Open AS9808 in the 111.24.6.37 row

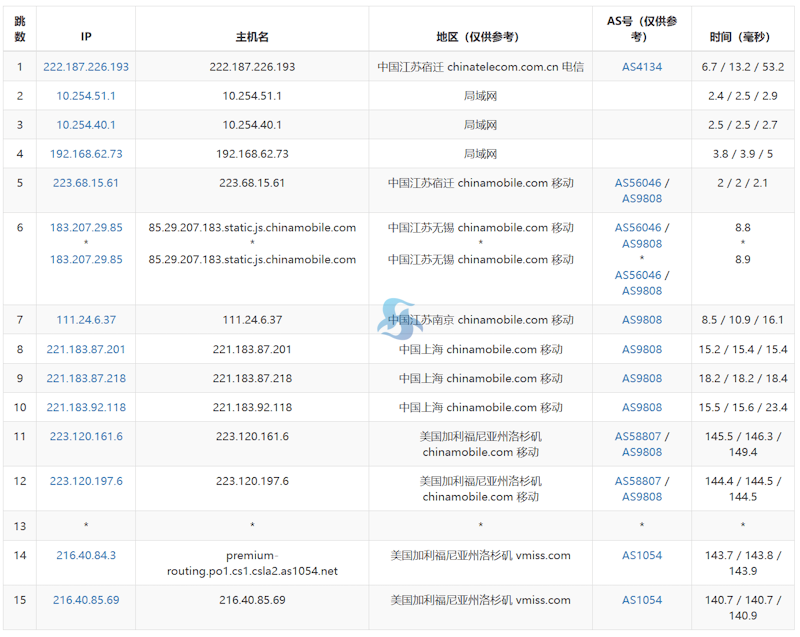click(642, 320)
